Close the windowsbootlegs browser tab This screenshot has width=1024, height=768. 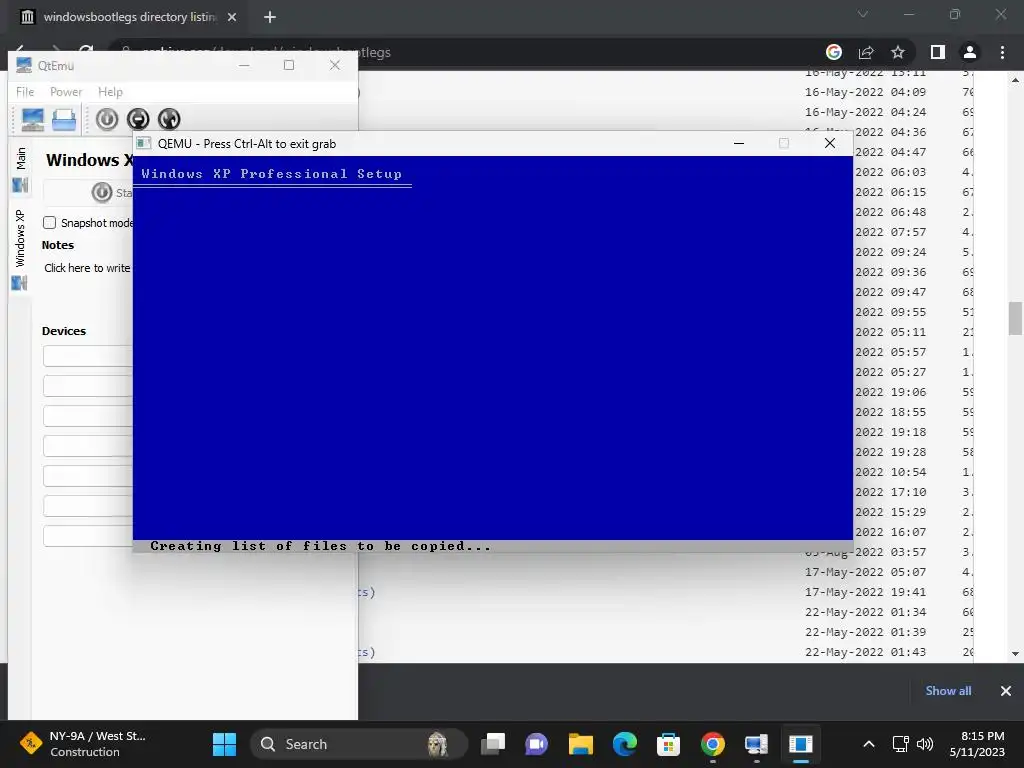pyautogui.click(x=232, y=18)
